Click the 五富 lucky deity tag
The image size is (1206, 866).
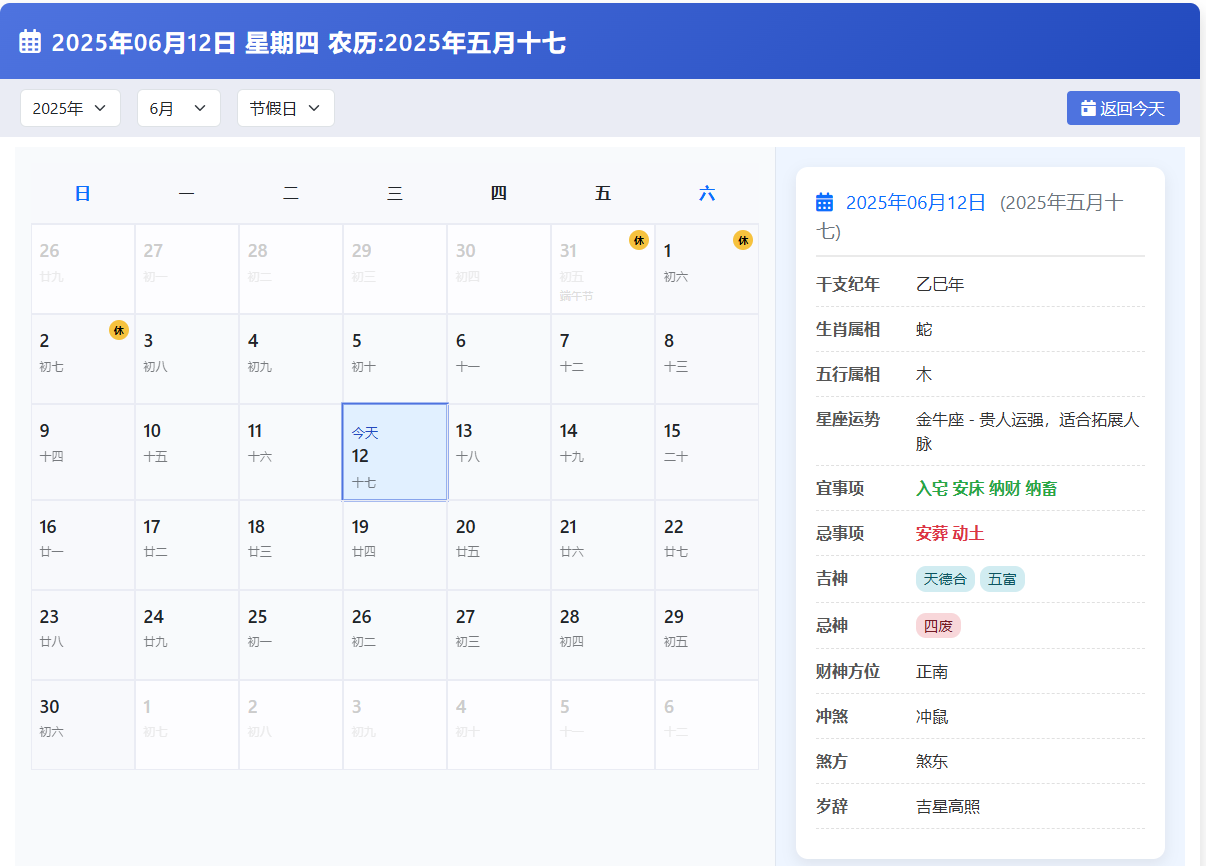[x=1002, y=579]
